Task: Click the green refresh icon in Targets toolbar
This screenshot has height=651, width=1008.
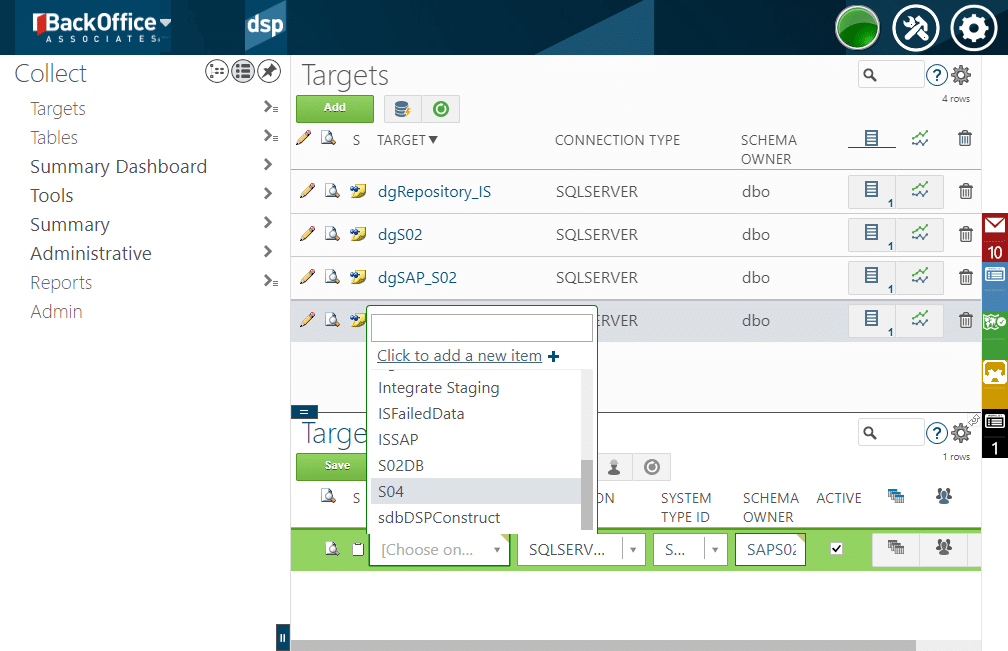Action: [x=440, y=109]
